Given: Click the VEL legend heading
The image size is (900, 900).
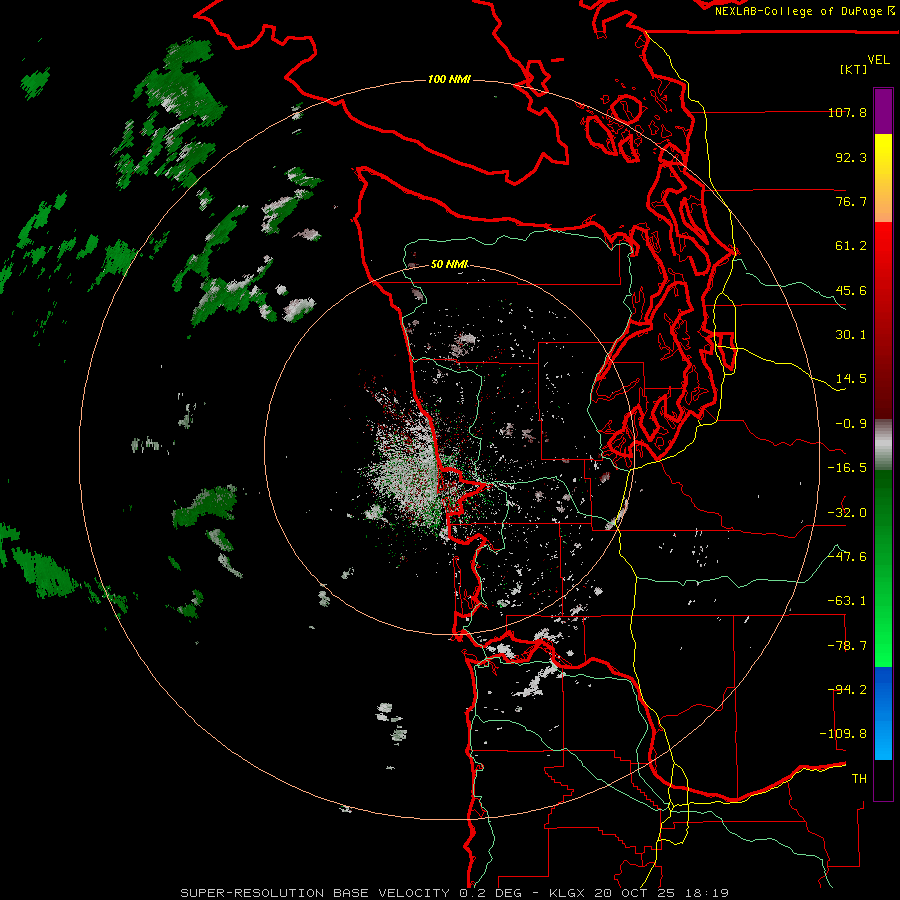Looking at the screenshot, I should (878, 60).
